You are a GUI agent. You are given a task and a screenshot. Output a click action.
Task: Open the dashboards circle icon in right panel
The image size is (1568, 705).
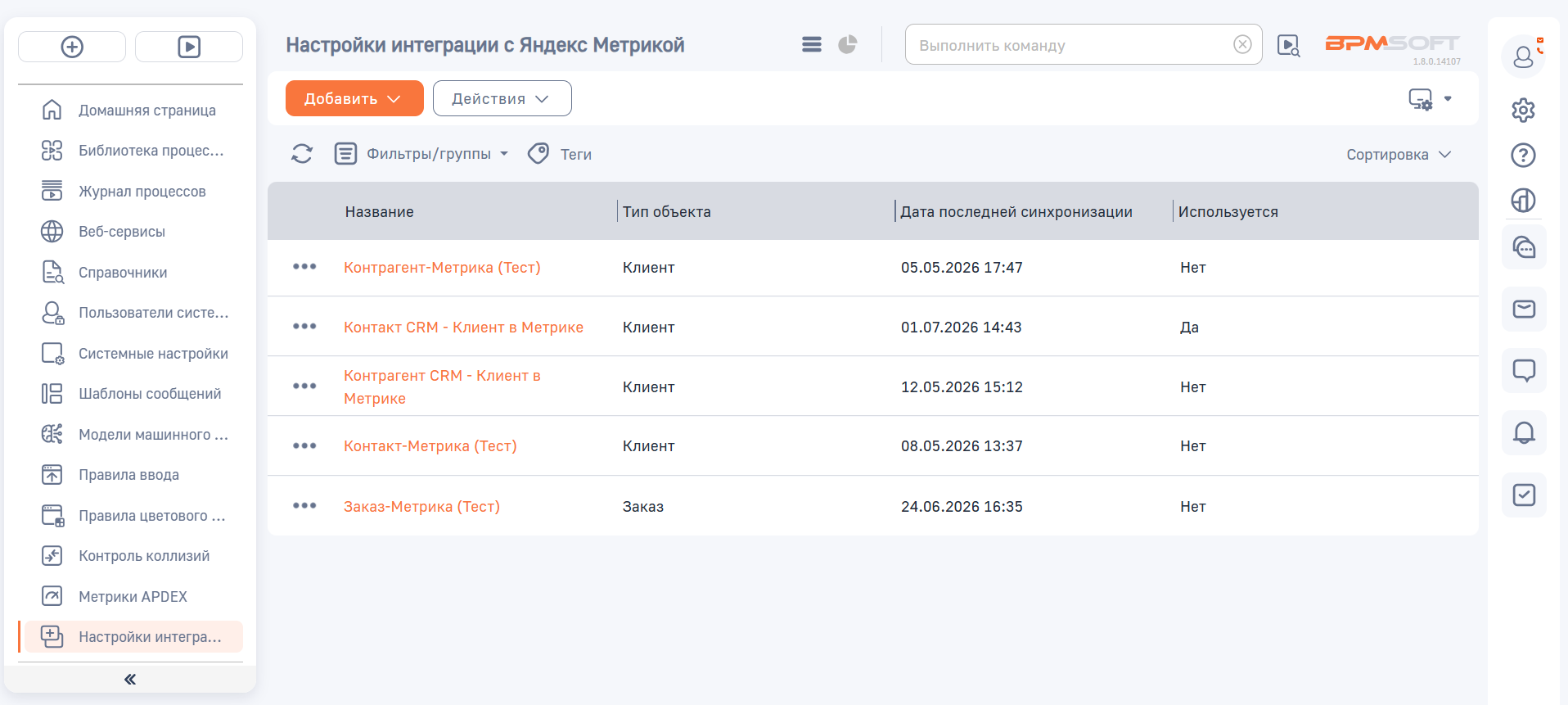click(1523, 200)
